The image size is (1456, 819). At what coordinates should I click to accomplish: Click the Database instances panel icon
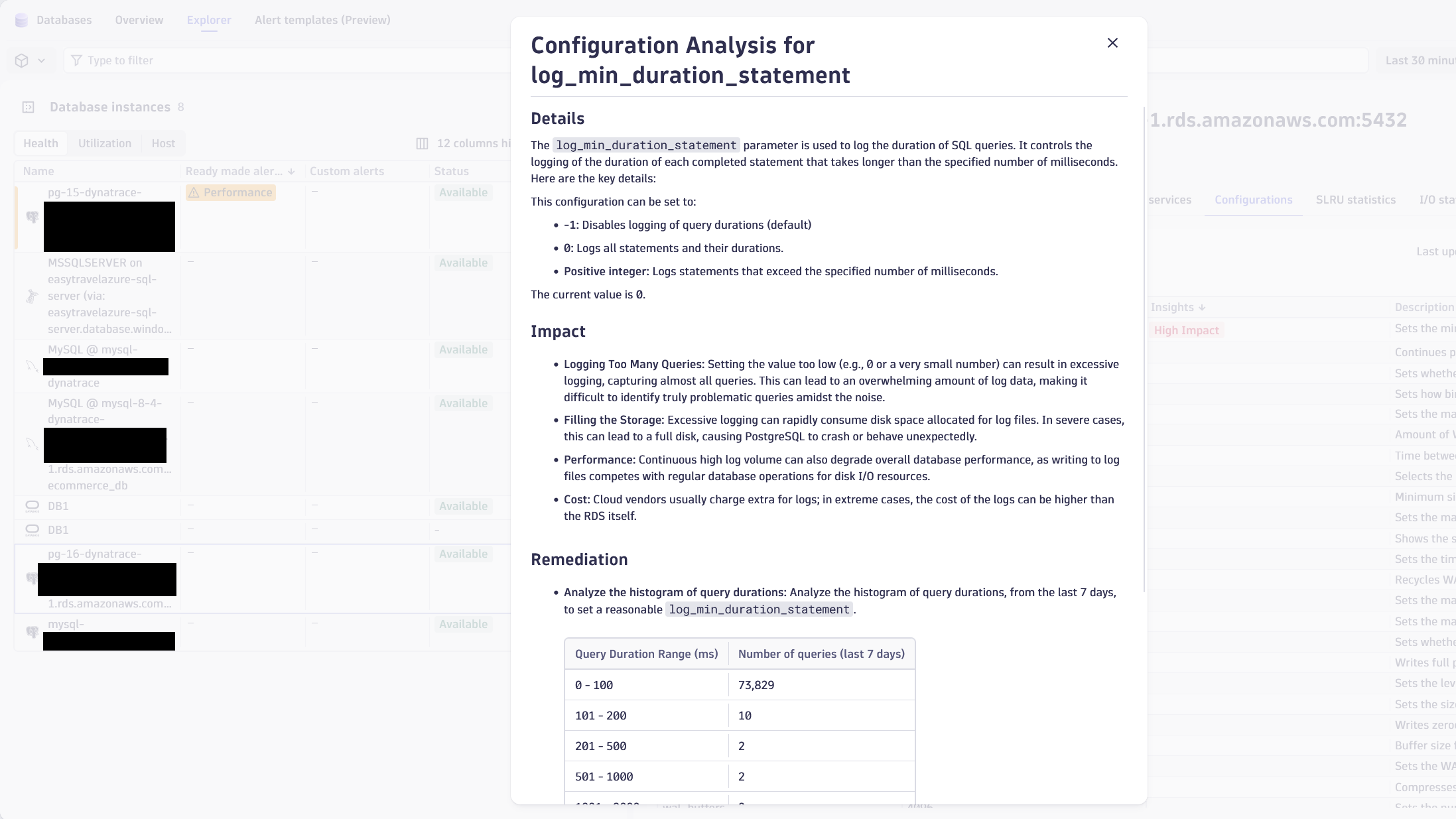tap(28, 106)
